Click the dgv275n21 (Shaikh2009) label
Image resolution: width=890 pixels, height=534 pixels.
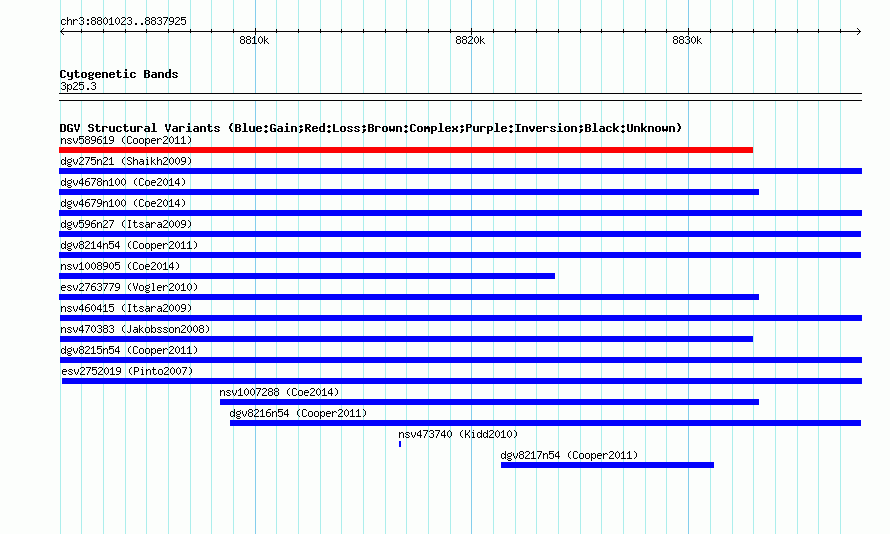point(126,161)
